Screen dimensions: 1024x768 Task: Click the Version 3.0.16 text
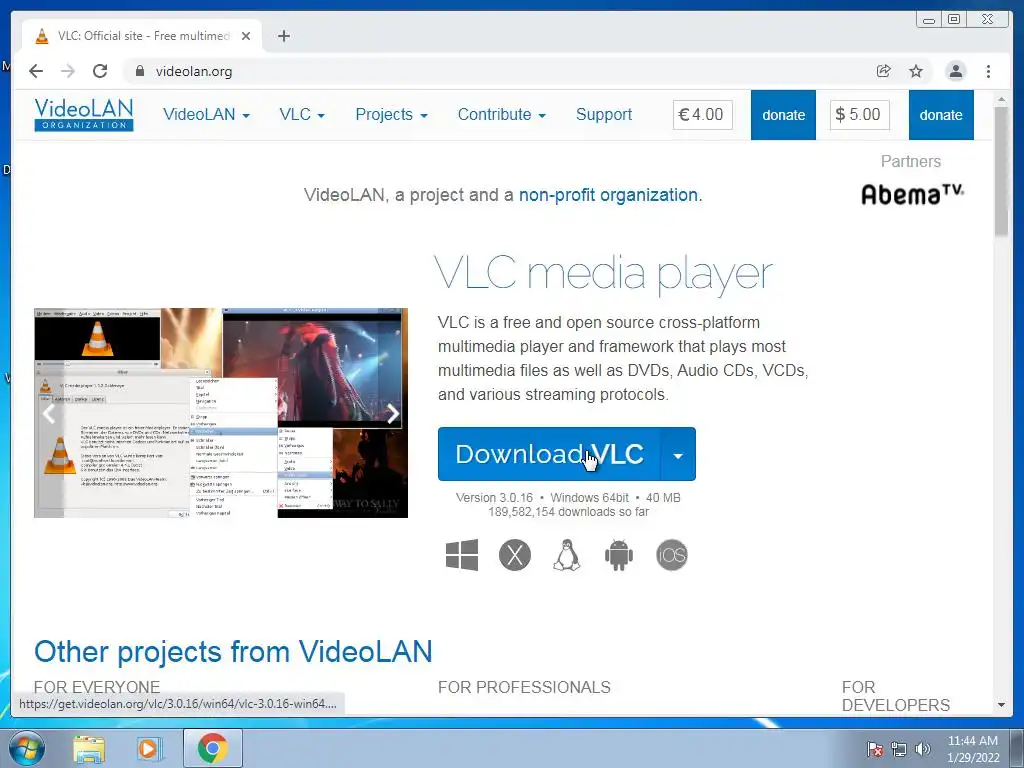point(494,498)
